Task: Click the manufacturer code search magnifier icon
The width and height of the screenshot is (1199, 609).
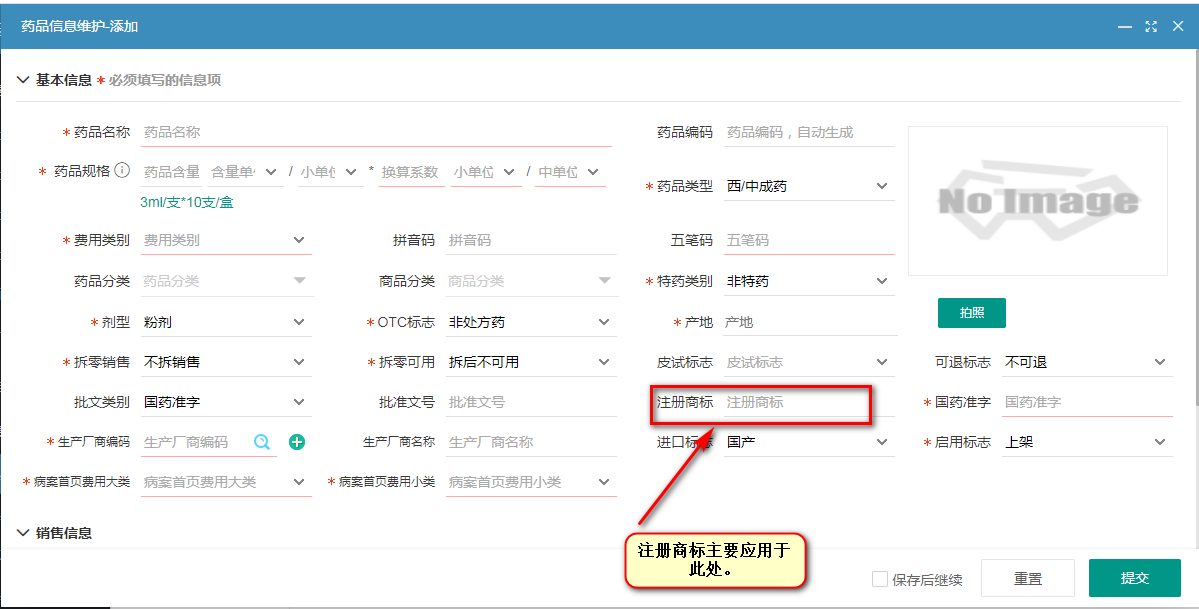Action: coord(262,442)
